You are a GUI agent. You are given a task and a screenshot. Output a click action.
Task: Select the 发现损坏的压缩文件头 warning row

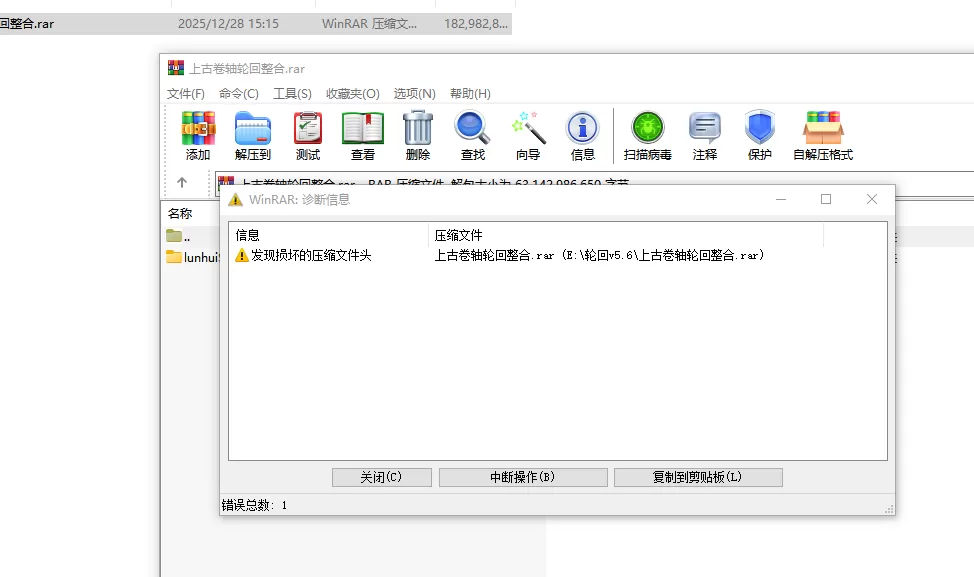pos(310,256)
